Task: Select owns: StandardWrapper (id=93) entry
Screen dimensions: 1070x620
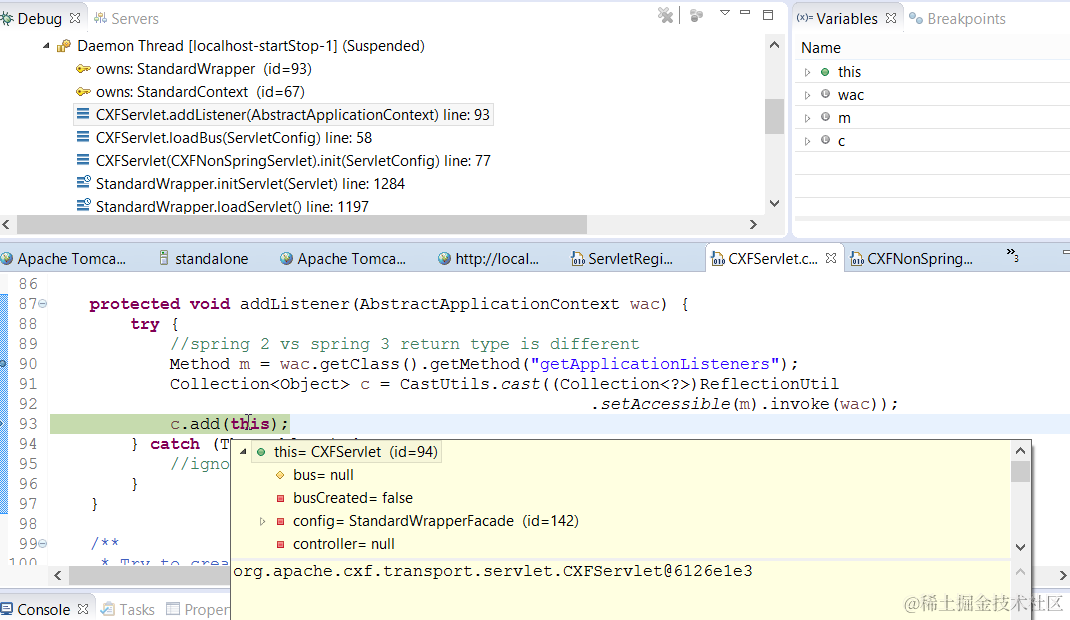Action: tap(193, 69)
